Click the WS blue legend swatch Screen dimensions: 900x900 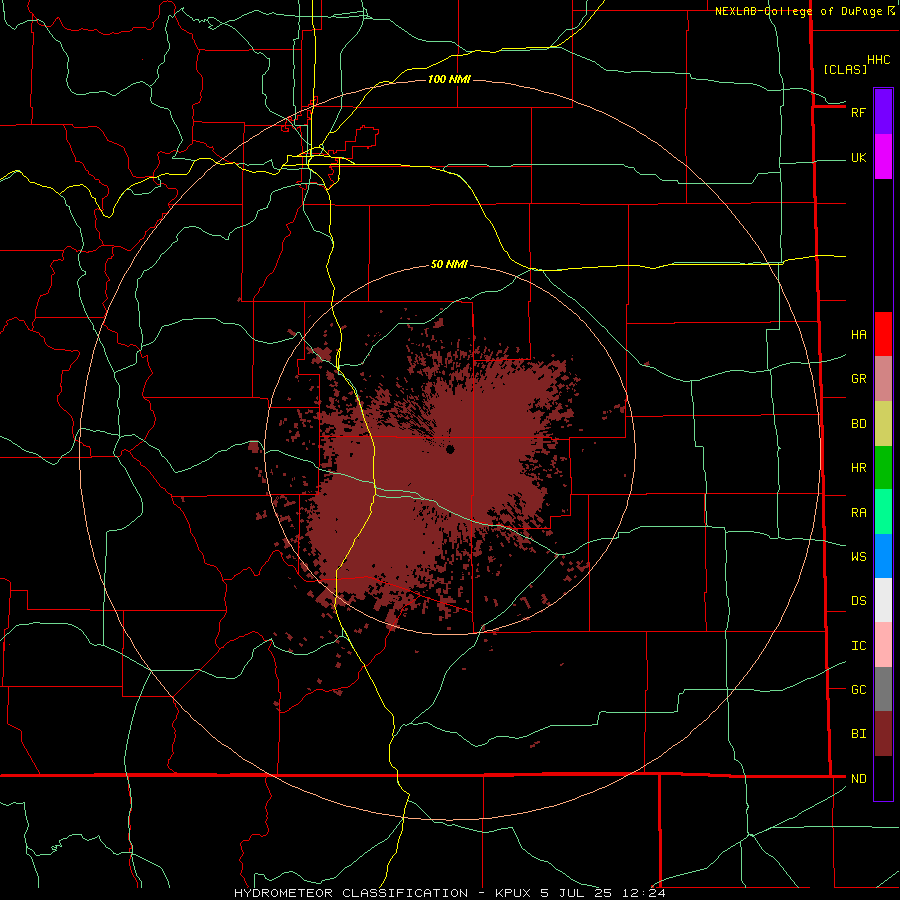point(883,556)
